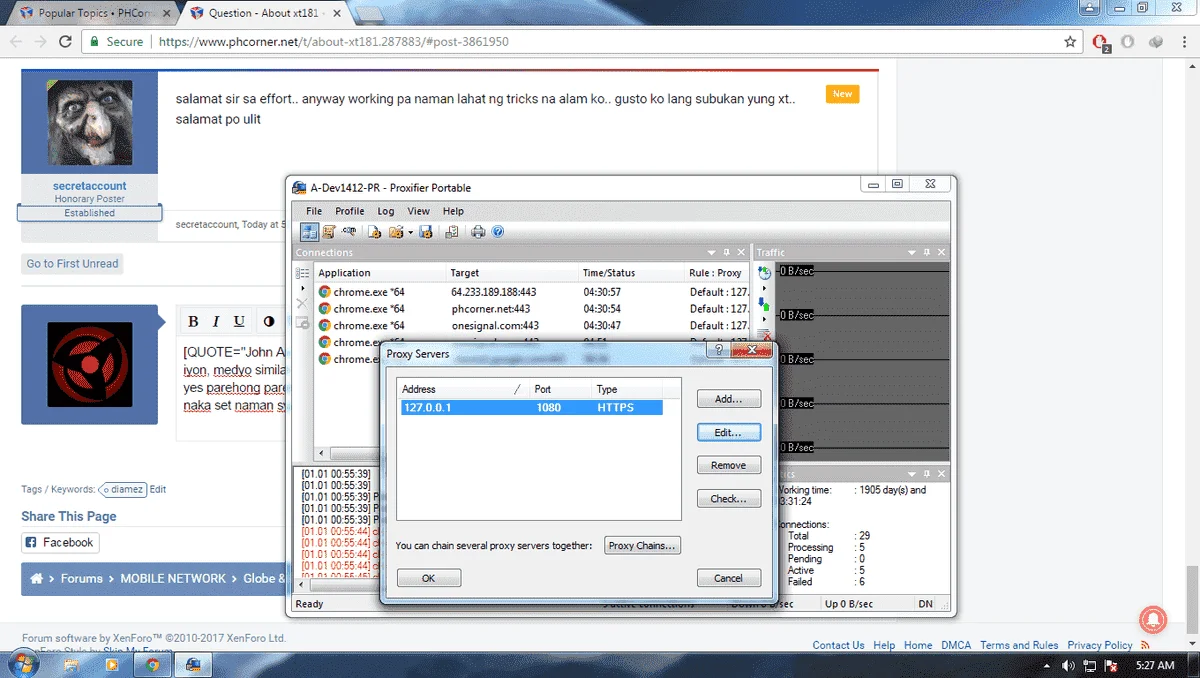The height and width of the screenshot is (678, 1200).
Task: Click the open profile folder icon
Action: tap(396, 232)
